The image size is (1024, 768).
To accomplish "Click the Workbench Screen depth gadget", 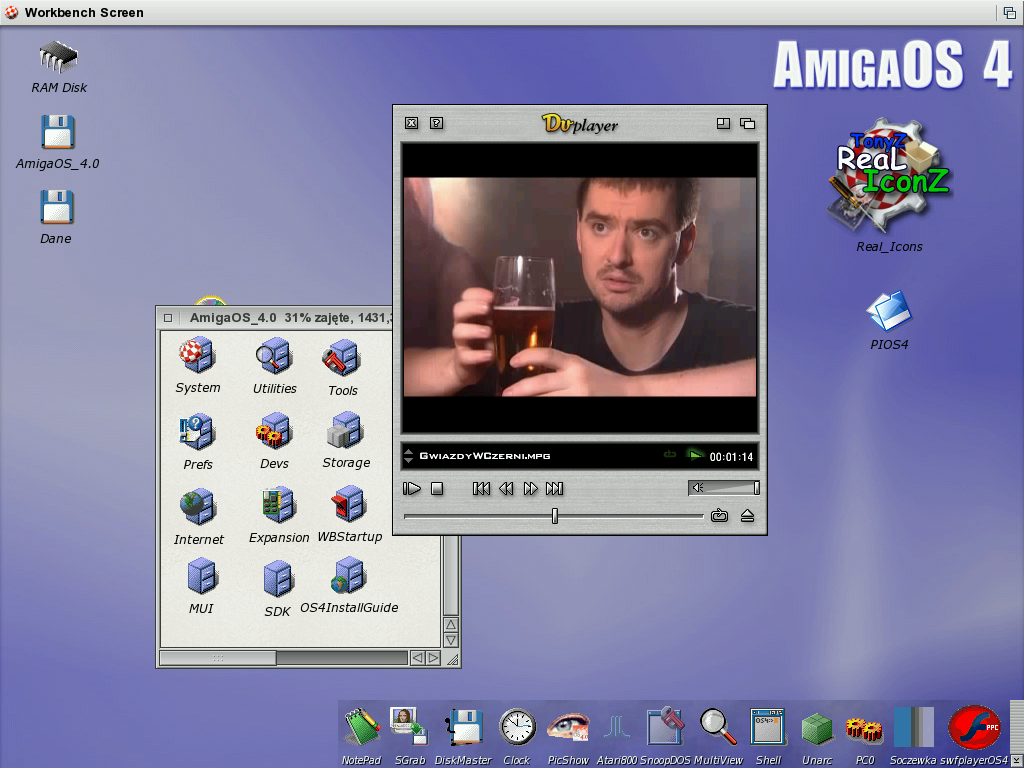I will click(x=1010, y=12).
